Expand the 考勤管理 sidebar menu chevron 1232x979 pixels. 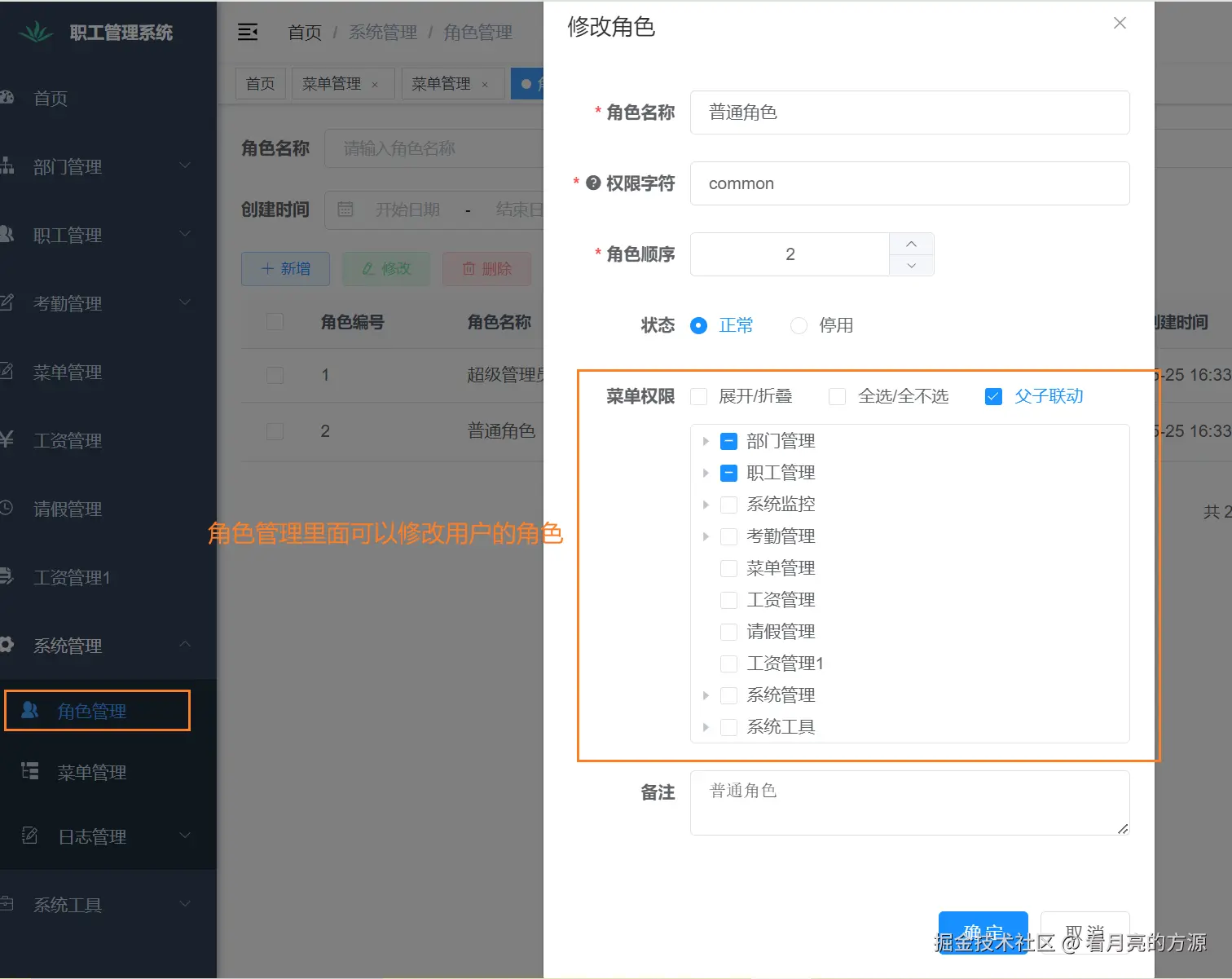[x=185, y=302]
